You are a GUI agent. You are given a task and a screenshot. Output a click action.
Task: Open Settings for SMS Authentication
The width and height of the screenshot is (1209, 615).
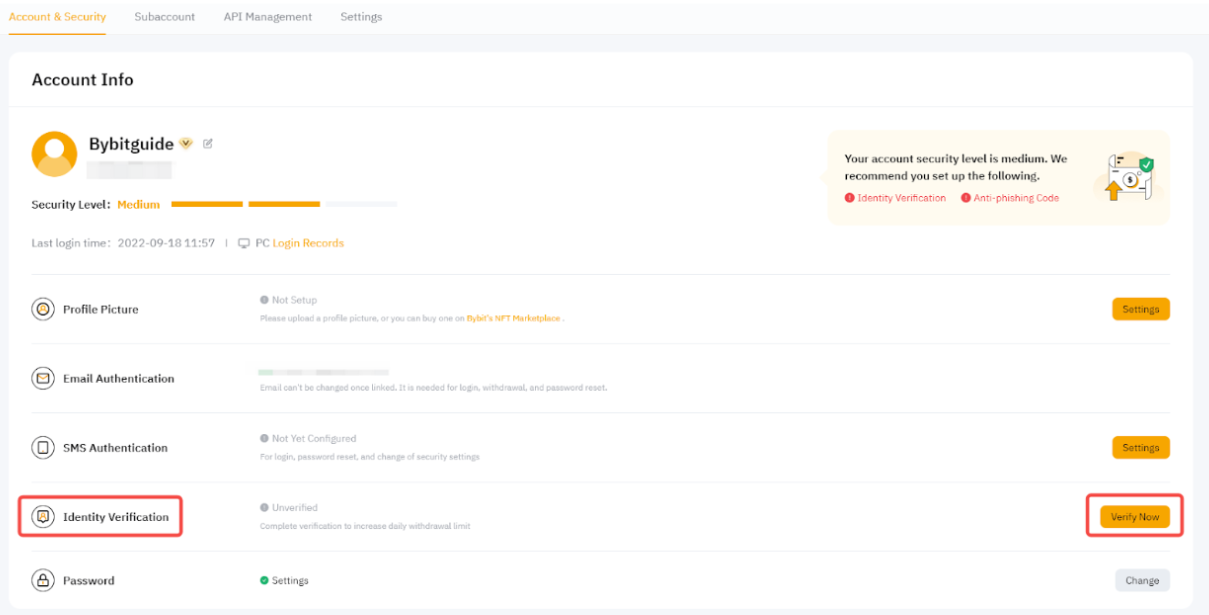(x=1140, y=448)
